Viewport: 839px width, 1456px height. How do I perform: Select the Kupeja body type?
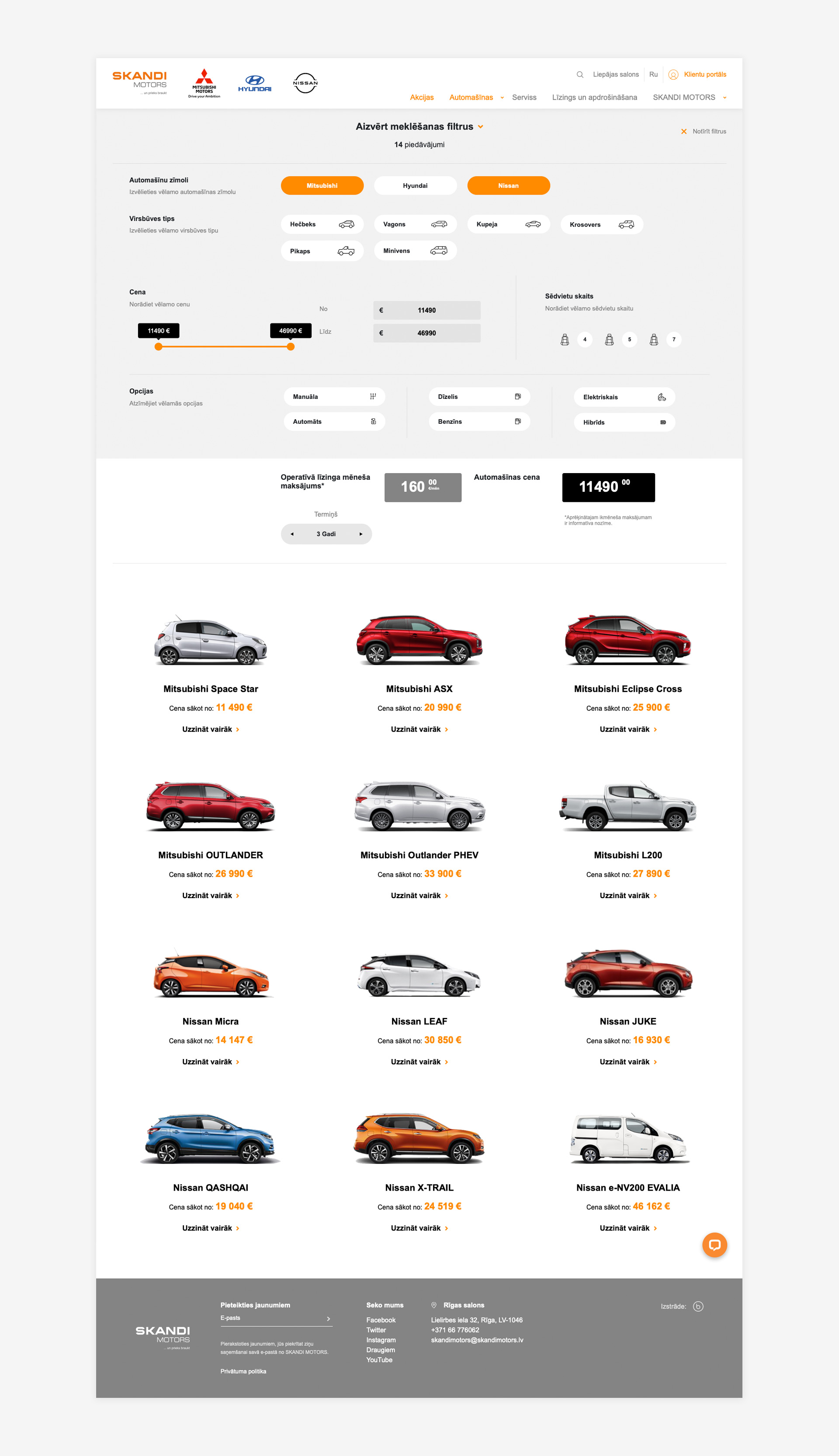pos(508,224)
